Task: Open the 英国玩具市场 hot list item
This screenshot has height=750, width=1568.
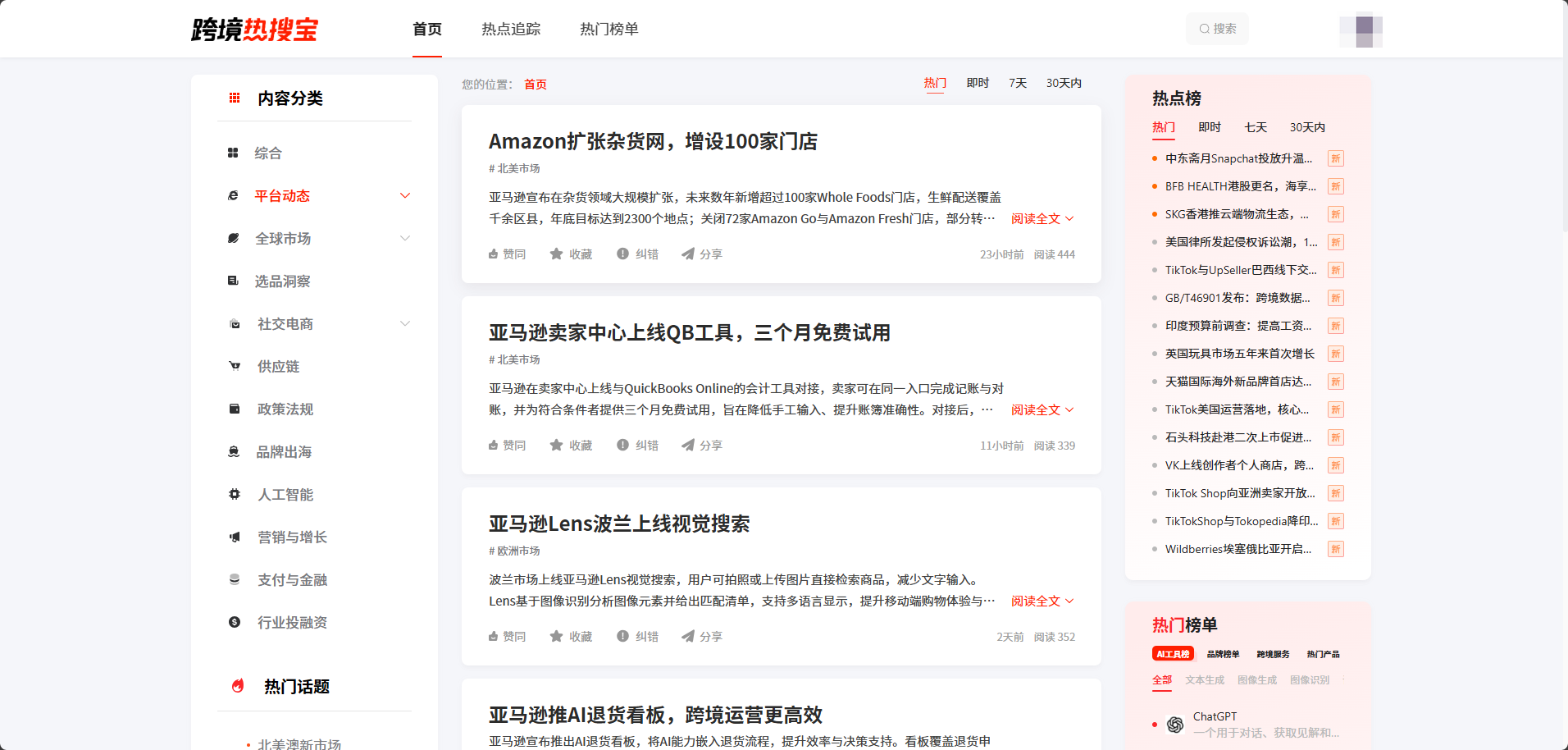Action: [x=1239, y=354]
